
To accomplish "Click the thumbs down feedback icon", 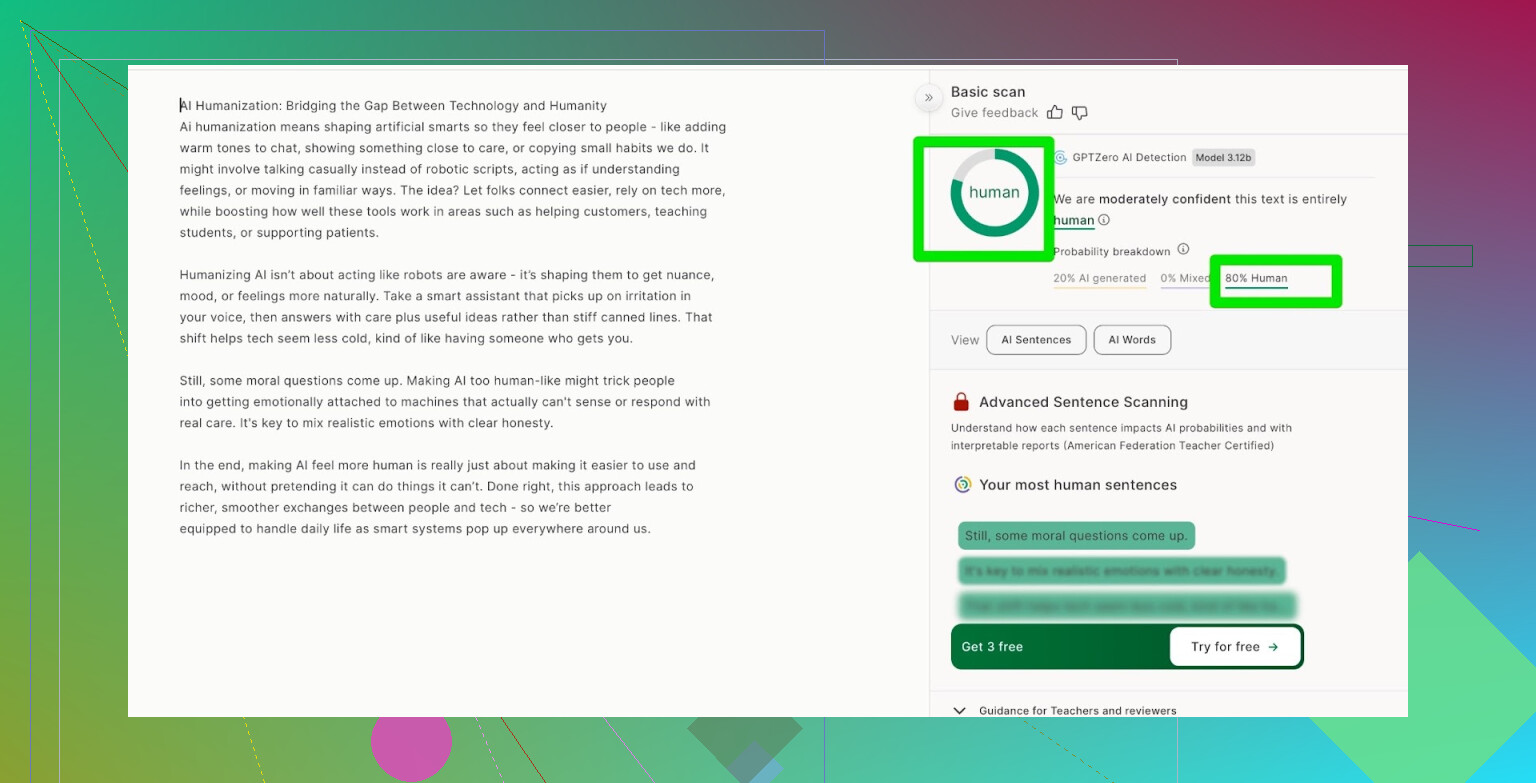I will [1080, 113].
